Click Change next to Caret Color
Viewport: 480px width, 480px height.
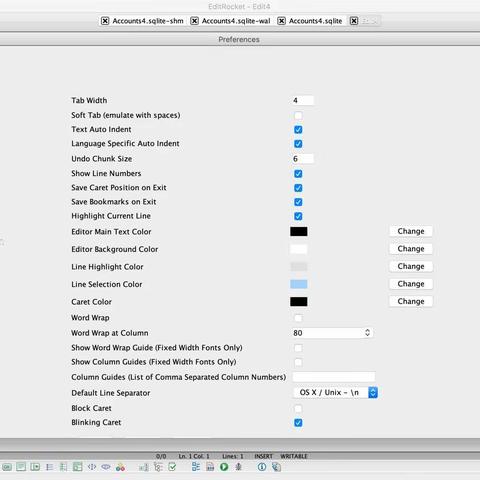(x=411, y=301)
